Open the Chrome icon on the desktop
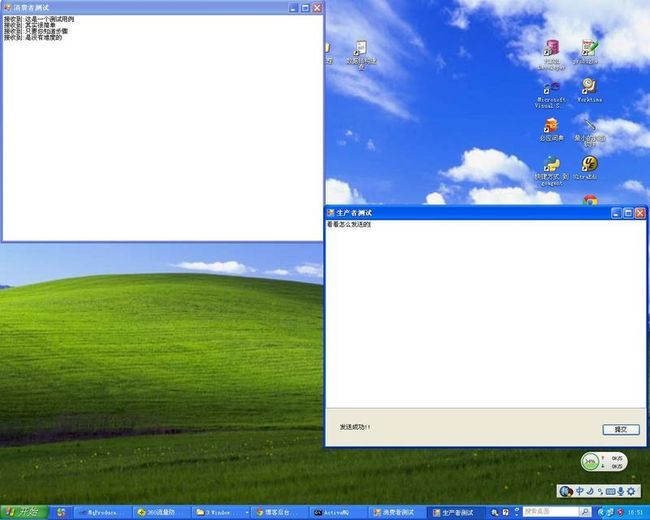The width and height of the screenshot is (650, 520). [x=590, y=200]
